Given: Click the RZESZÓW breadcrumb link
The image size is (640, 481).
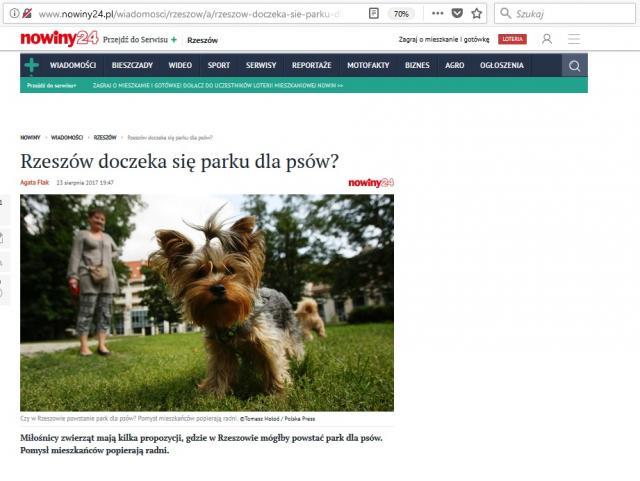Looking at the screenshot, I should [x=104, y=137].
